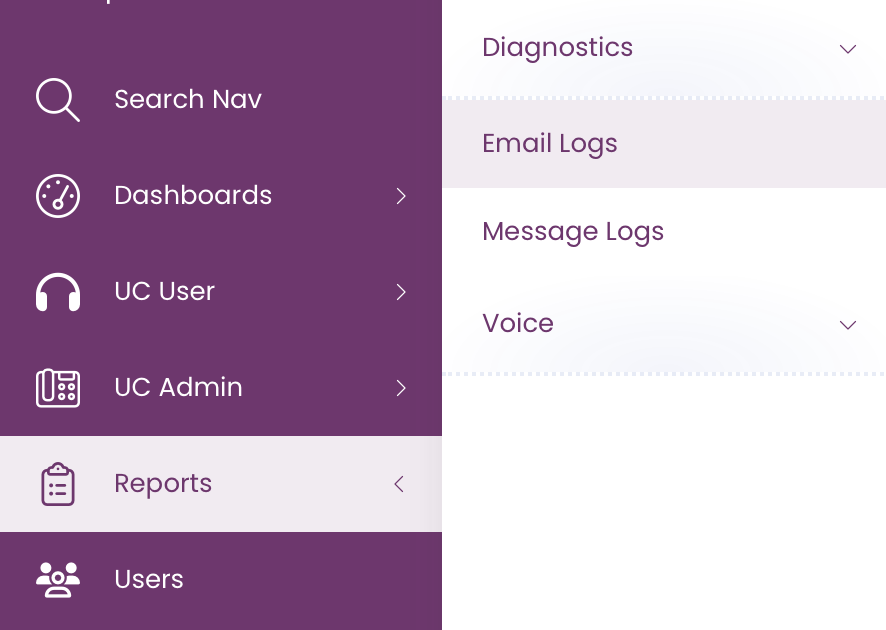Expand the Diagnostics section chevron
The image size is (886, 630).
point(848,49)
